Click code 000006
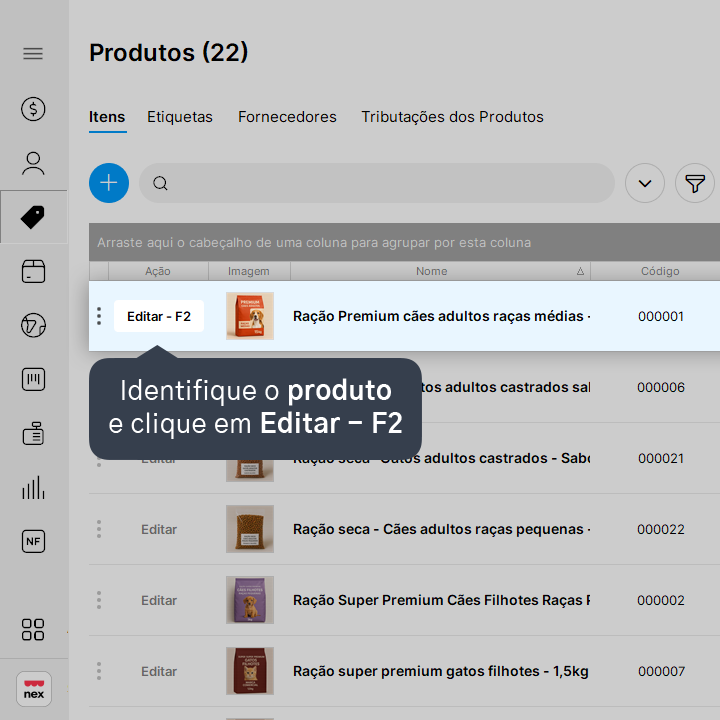This screenshot has height=720, width=720. click(x=661, y=388)
